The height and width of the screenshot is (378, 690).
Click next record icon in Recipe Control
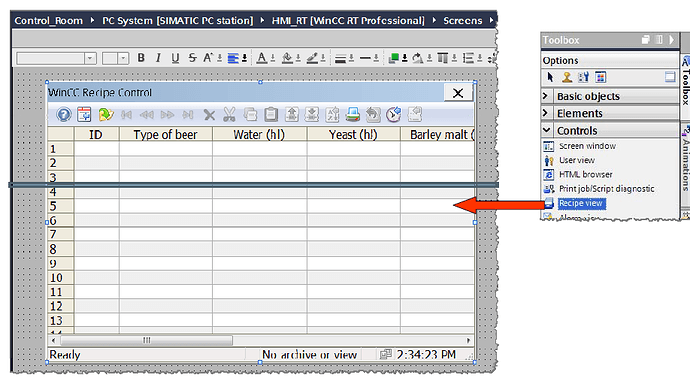167,115
